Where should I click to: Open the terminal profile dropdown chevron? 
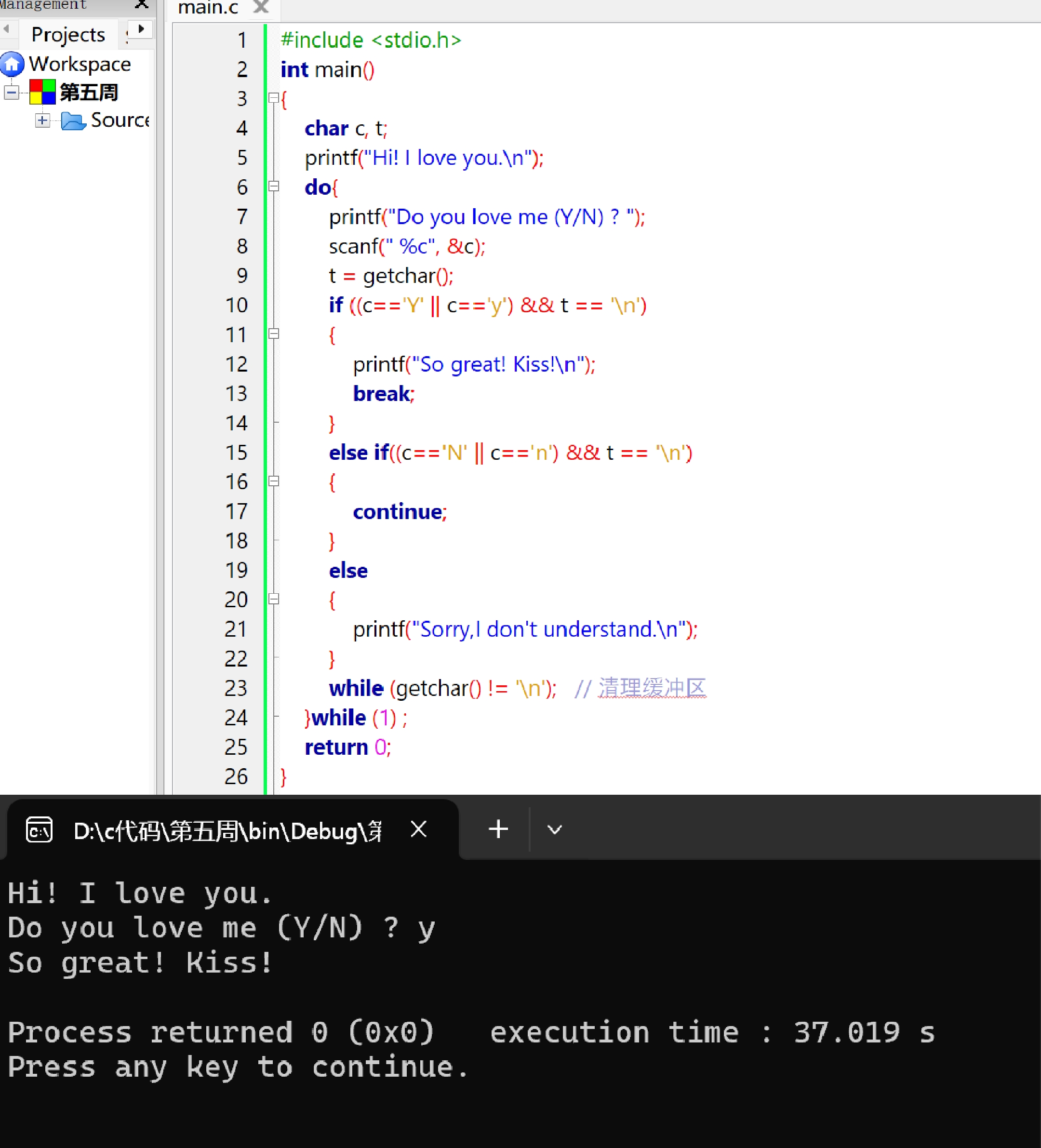pyautogui.click(x=554, y=830)
